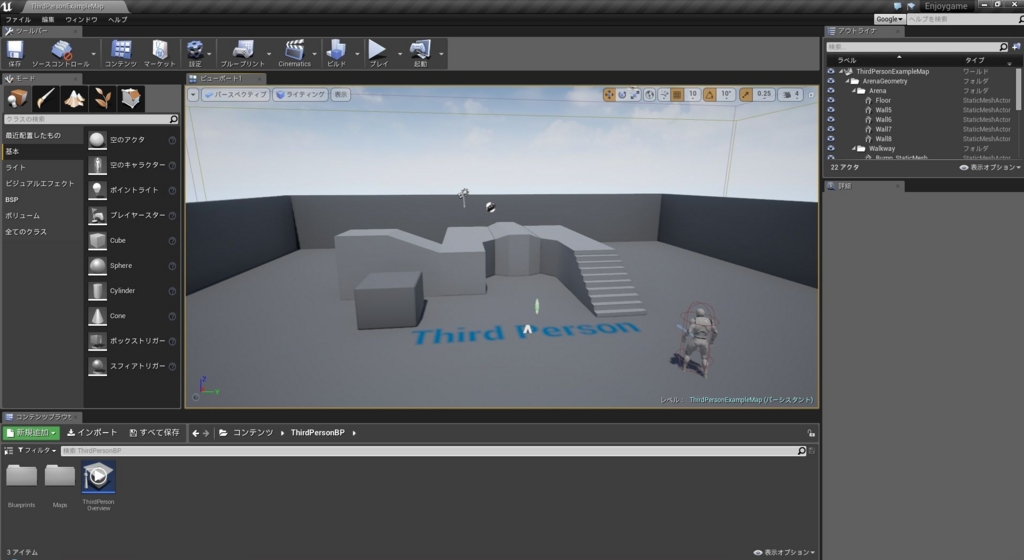Open Content Browser Filters (フィルタ) button
Screen dimensions: 1024x560
tap(37, 450)
